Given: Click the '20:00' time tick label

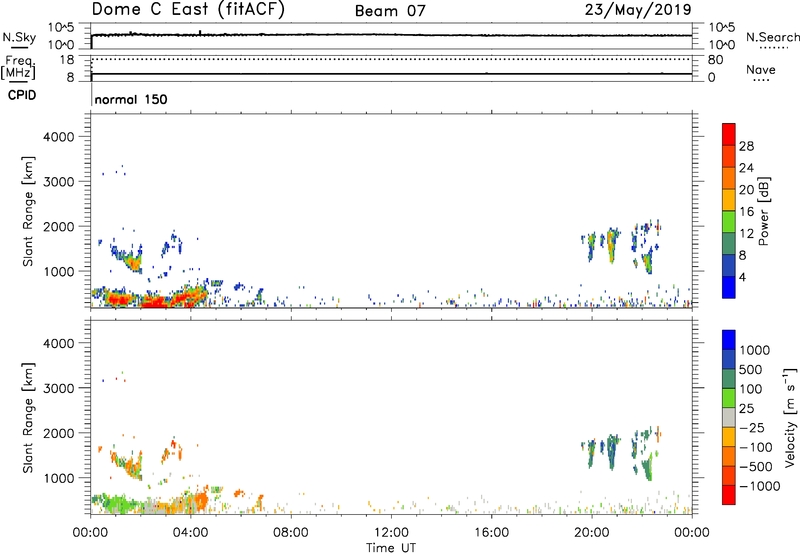Looking at the screenshot, I should click(591, 533).
